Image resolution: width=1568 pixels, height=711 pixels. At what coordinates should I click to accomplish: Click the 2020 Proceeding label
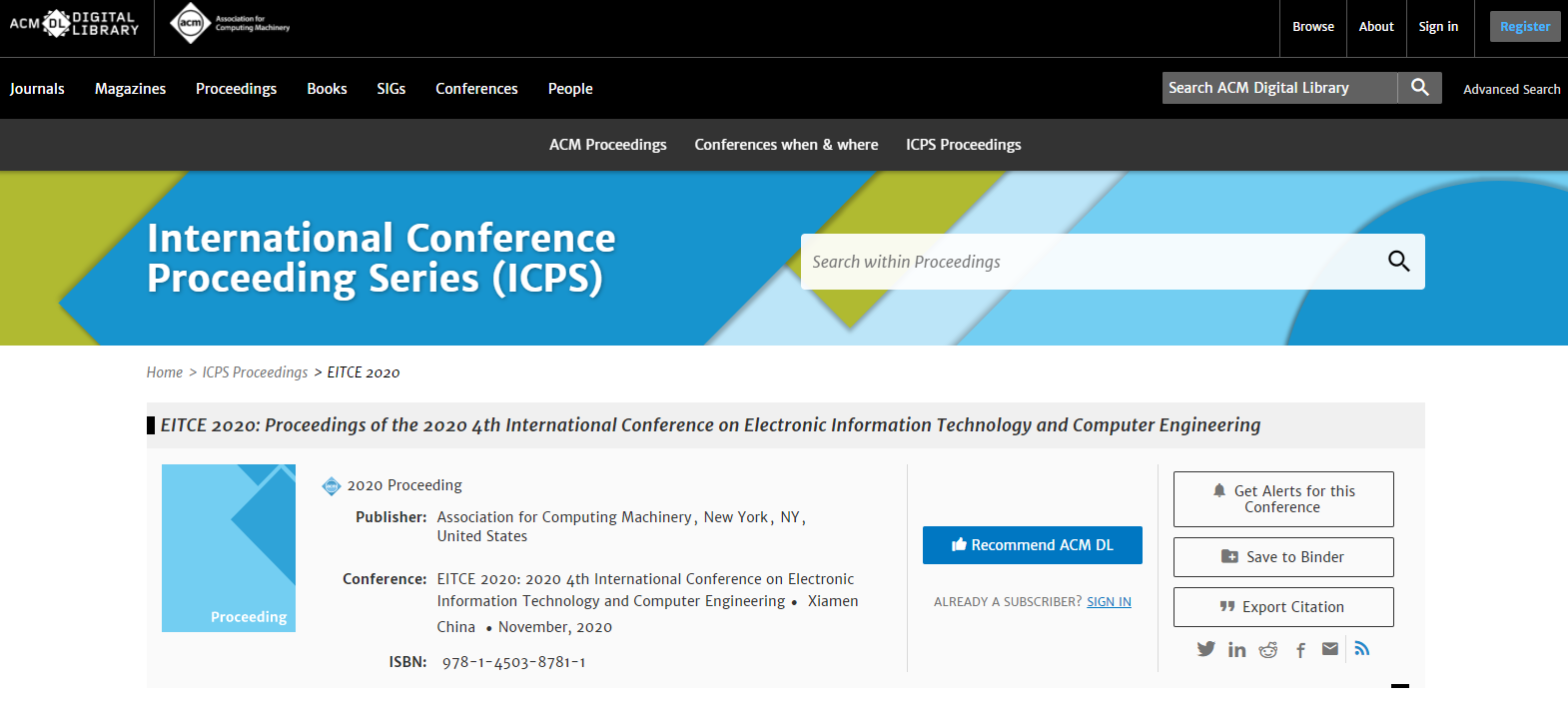pos(404,485)
